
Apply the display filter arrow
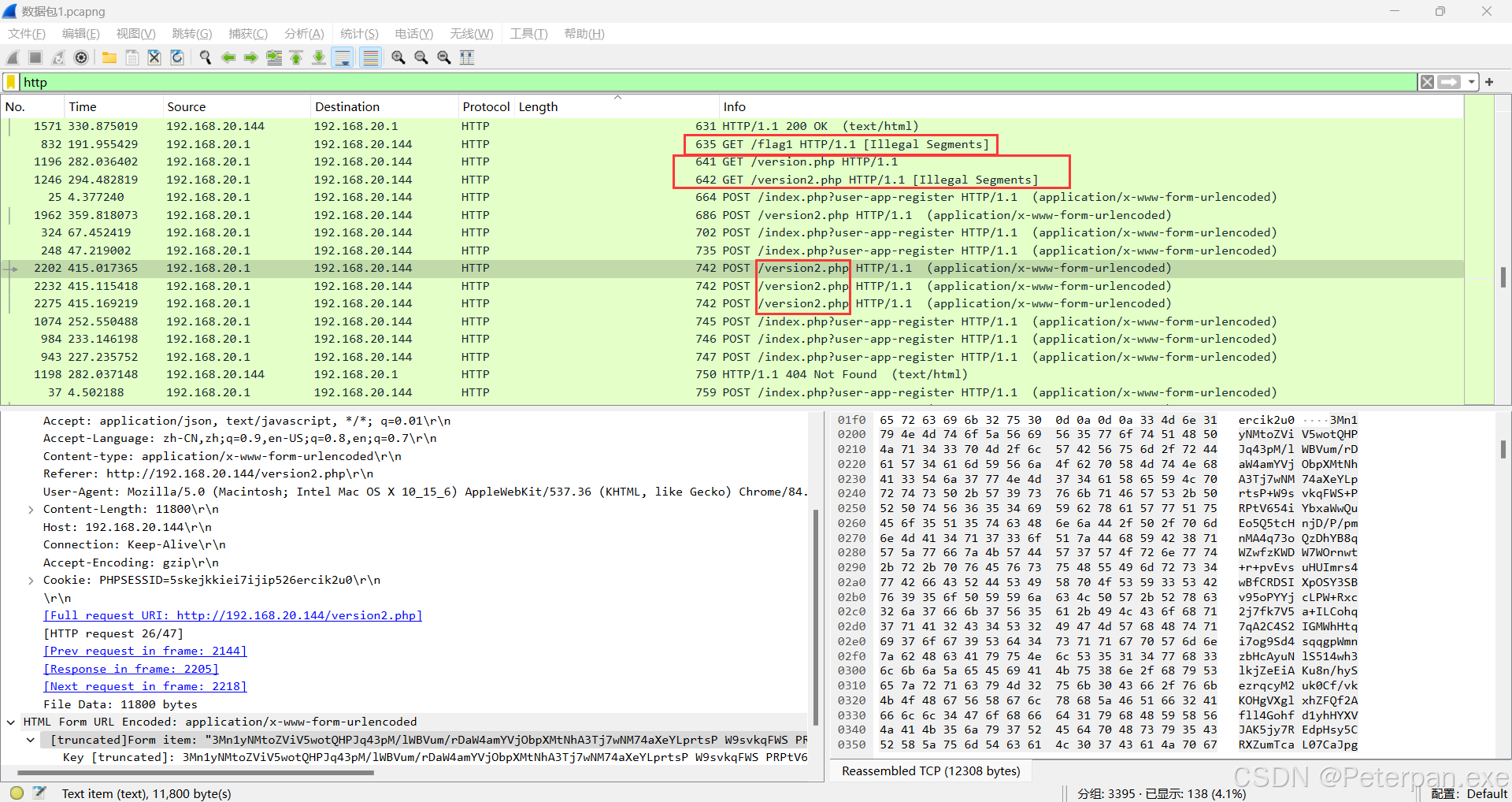[x=1449, y=82]
